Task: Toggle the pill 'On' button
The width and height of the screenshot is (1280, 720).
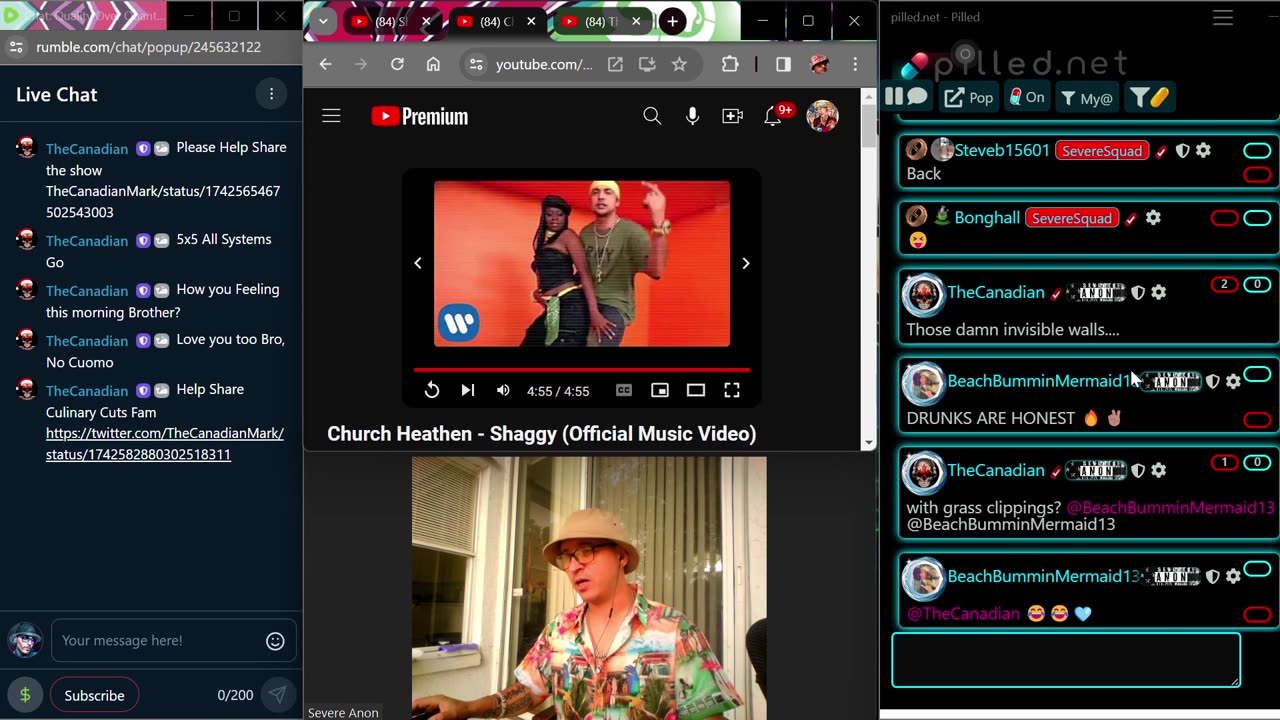Action: click(x=1026, y=97)
